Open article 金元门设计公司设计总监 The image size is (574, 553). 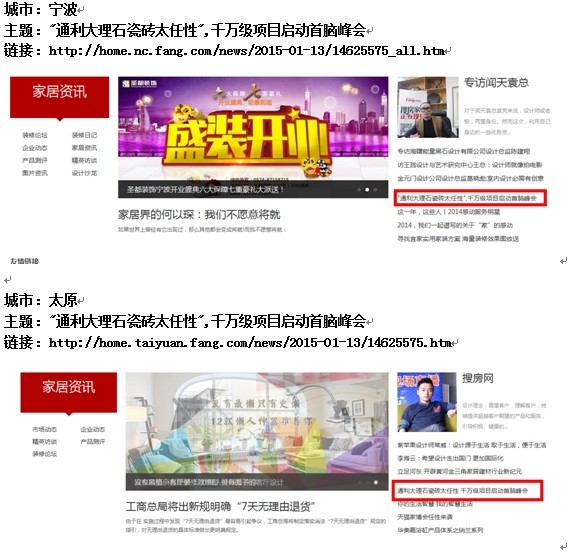(x=471, y=179)
